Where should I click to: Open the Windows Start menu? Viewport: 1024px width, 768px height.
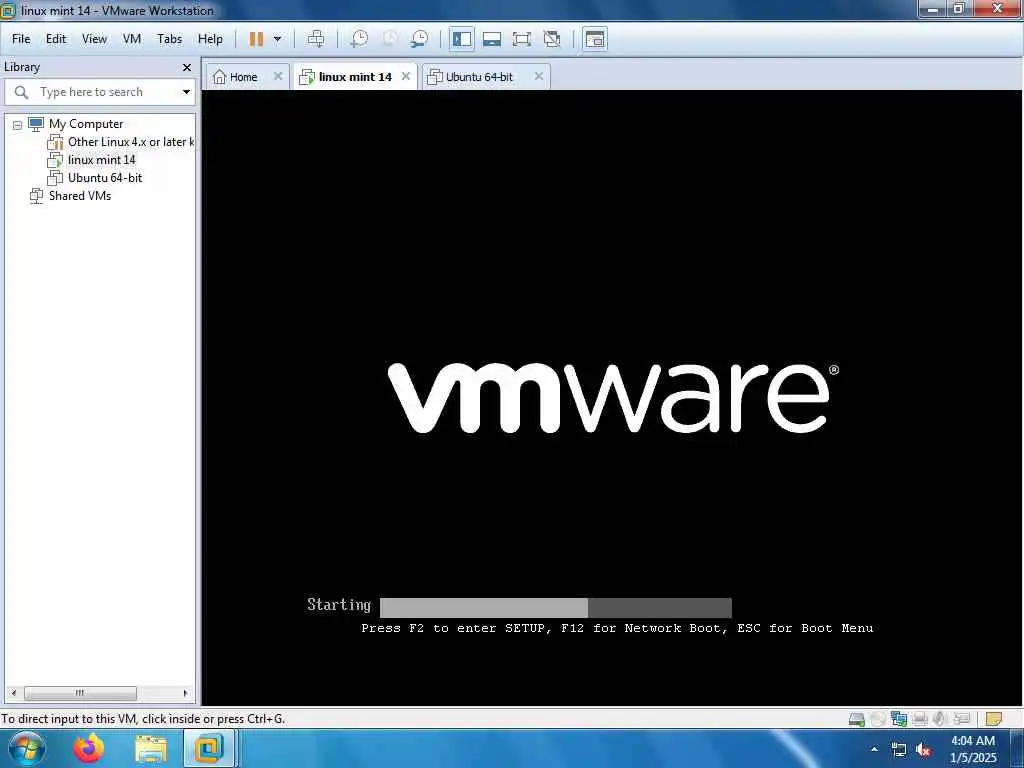click(x=27, y=748)
